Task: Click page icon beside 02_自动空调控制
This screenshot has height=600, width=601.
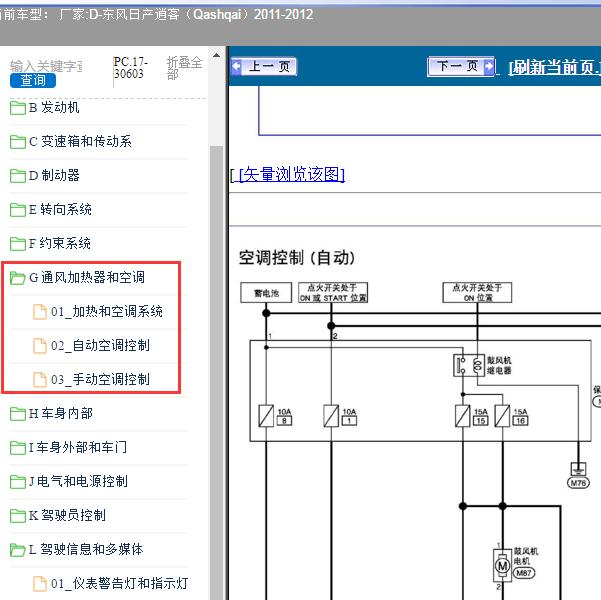Action: coord(40,346)
